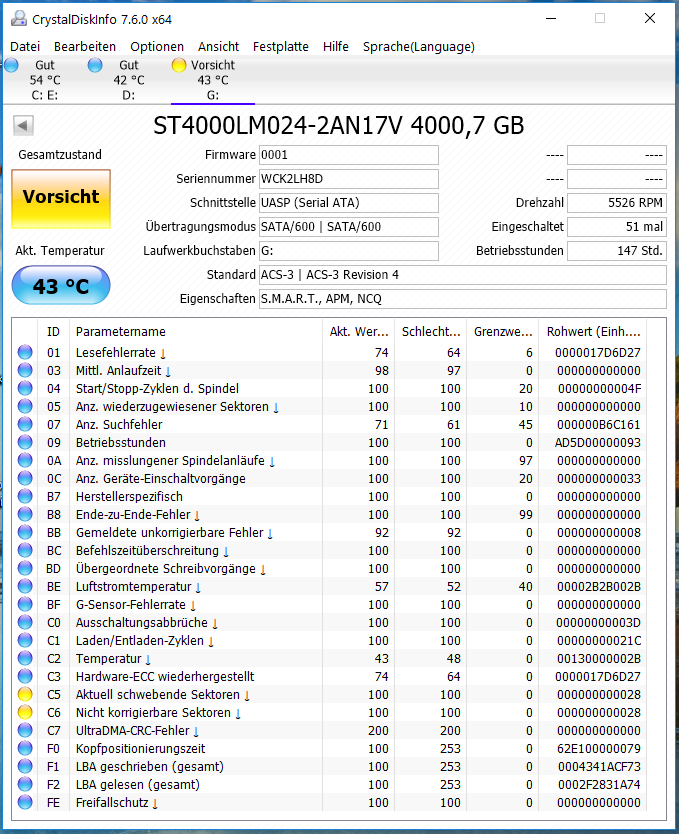Click the Temperatur parameter name in row C2
The height and width of the screenshot is (834, 679).
(x=108, y=658)
